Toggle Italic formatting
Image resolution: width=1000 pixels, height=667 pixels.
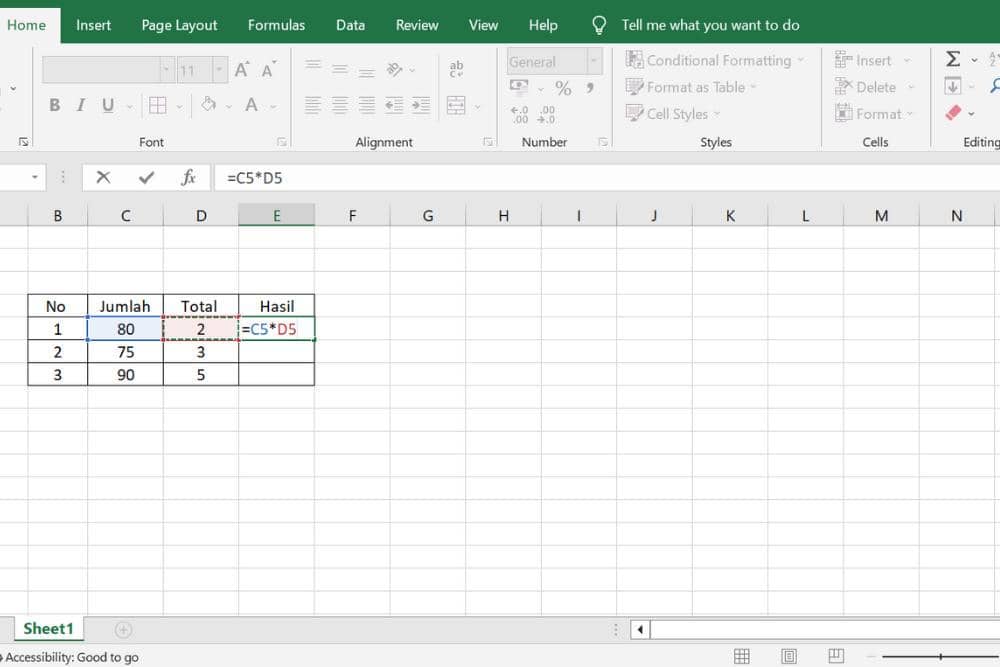[x=81, y=105]
